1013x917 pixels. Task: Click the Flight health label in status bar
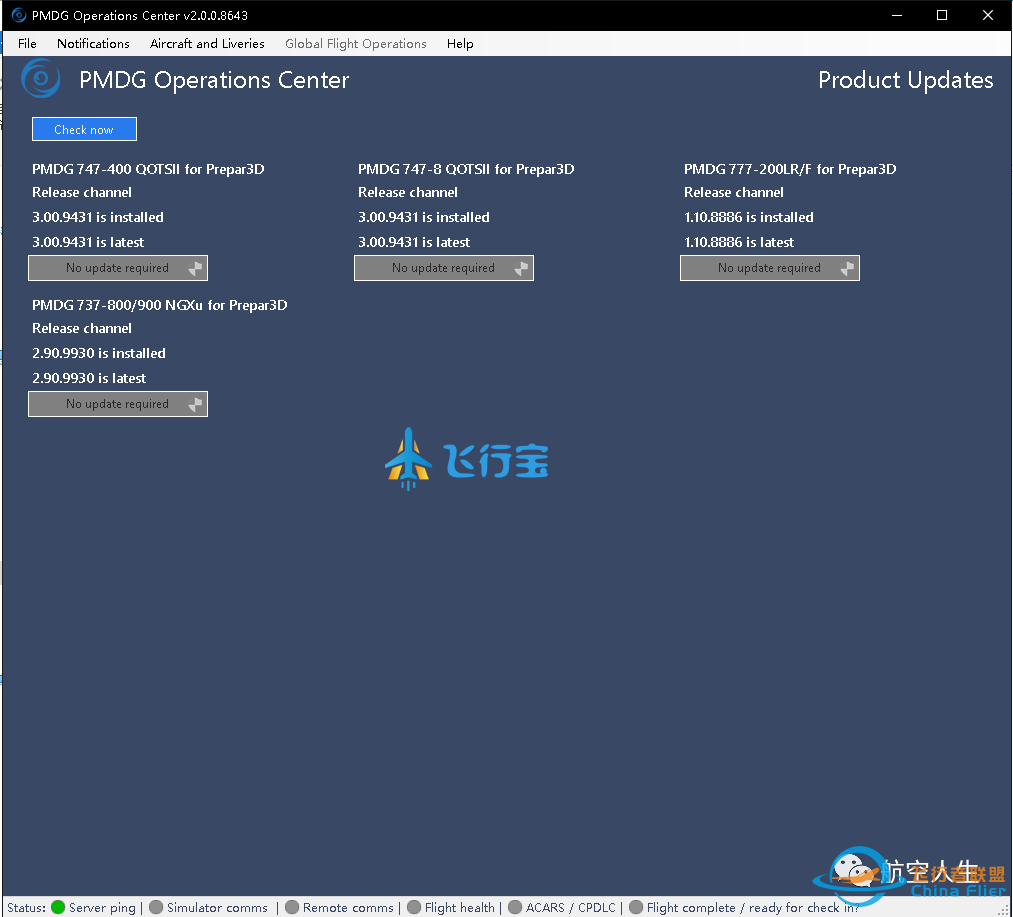pos(459,907)
